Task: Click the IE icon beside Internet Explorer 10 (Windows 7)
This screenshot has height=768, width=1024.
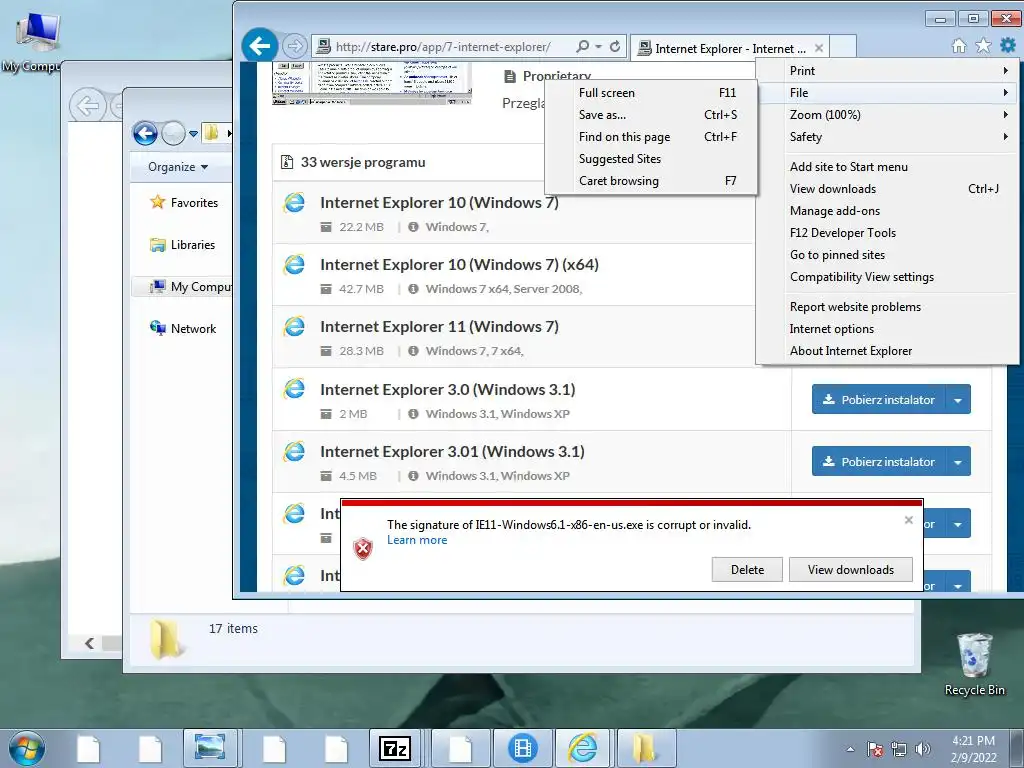Action: coord(294,202)
